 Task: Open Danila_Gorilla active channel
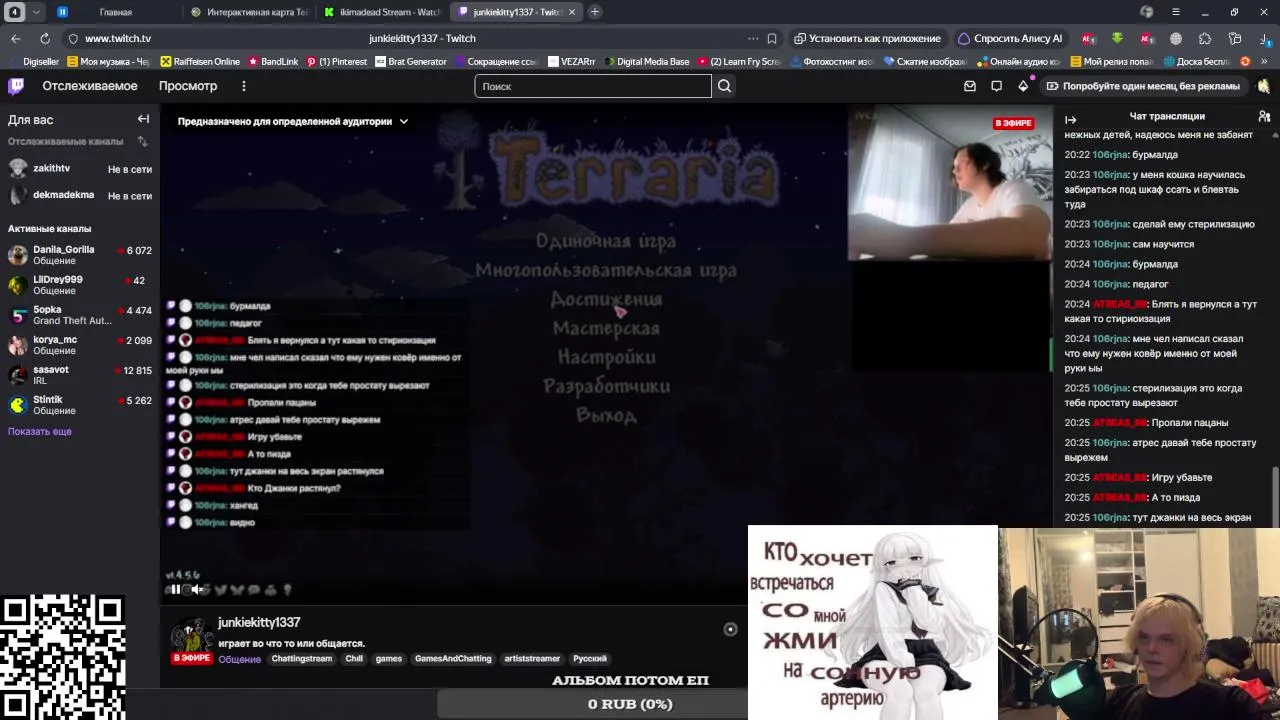pos(80,254)
